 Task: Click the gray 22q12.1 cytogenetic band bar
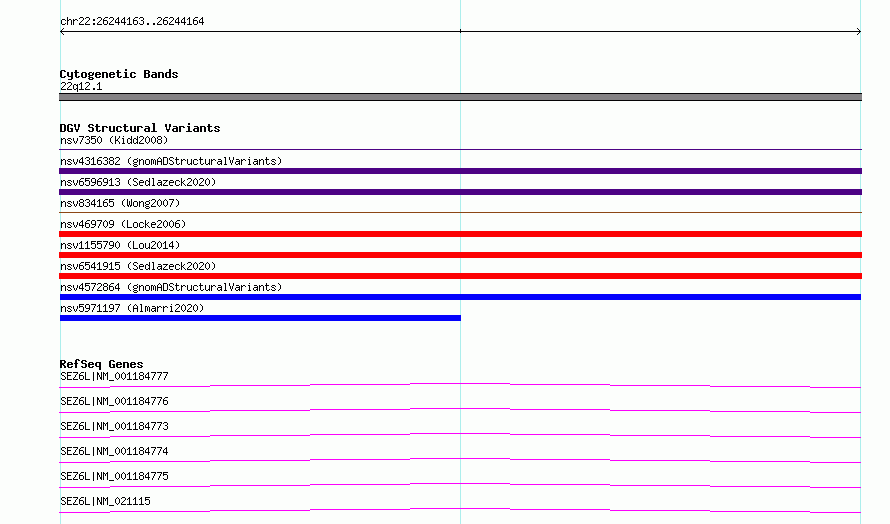(460, 97)
